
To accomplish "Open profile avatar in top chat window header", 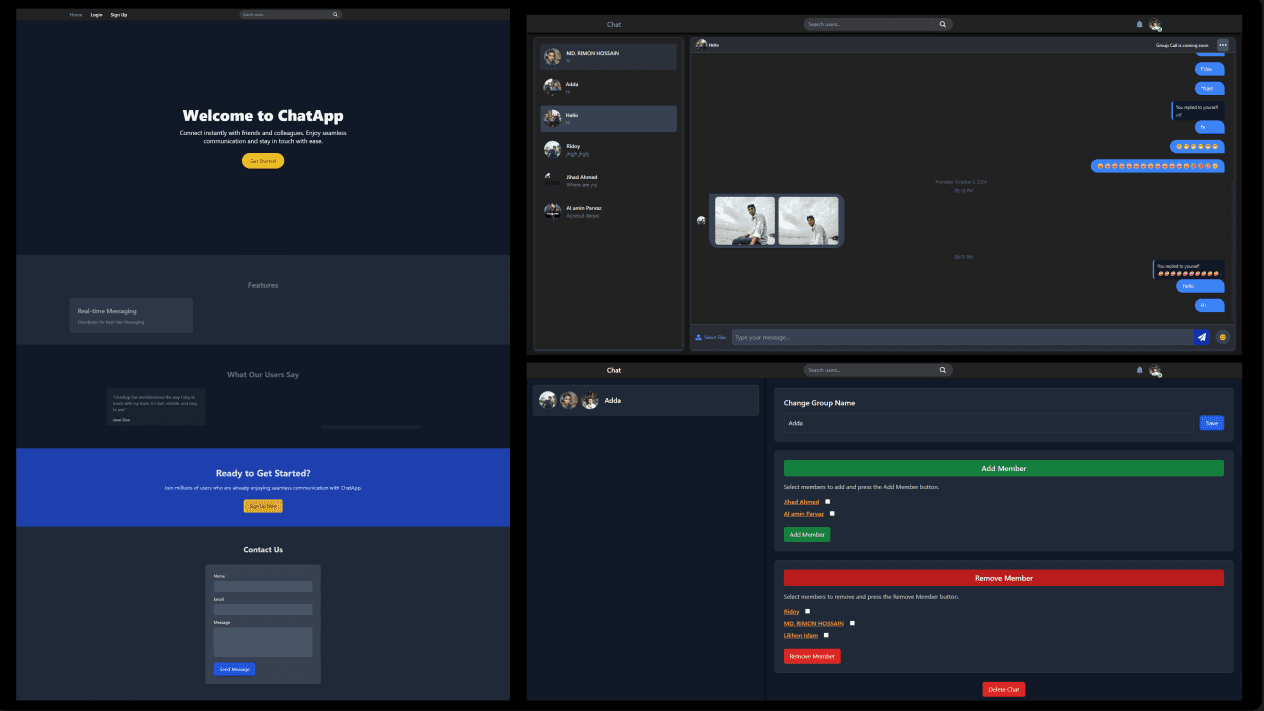I will point(1155,25).
